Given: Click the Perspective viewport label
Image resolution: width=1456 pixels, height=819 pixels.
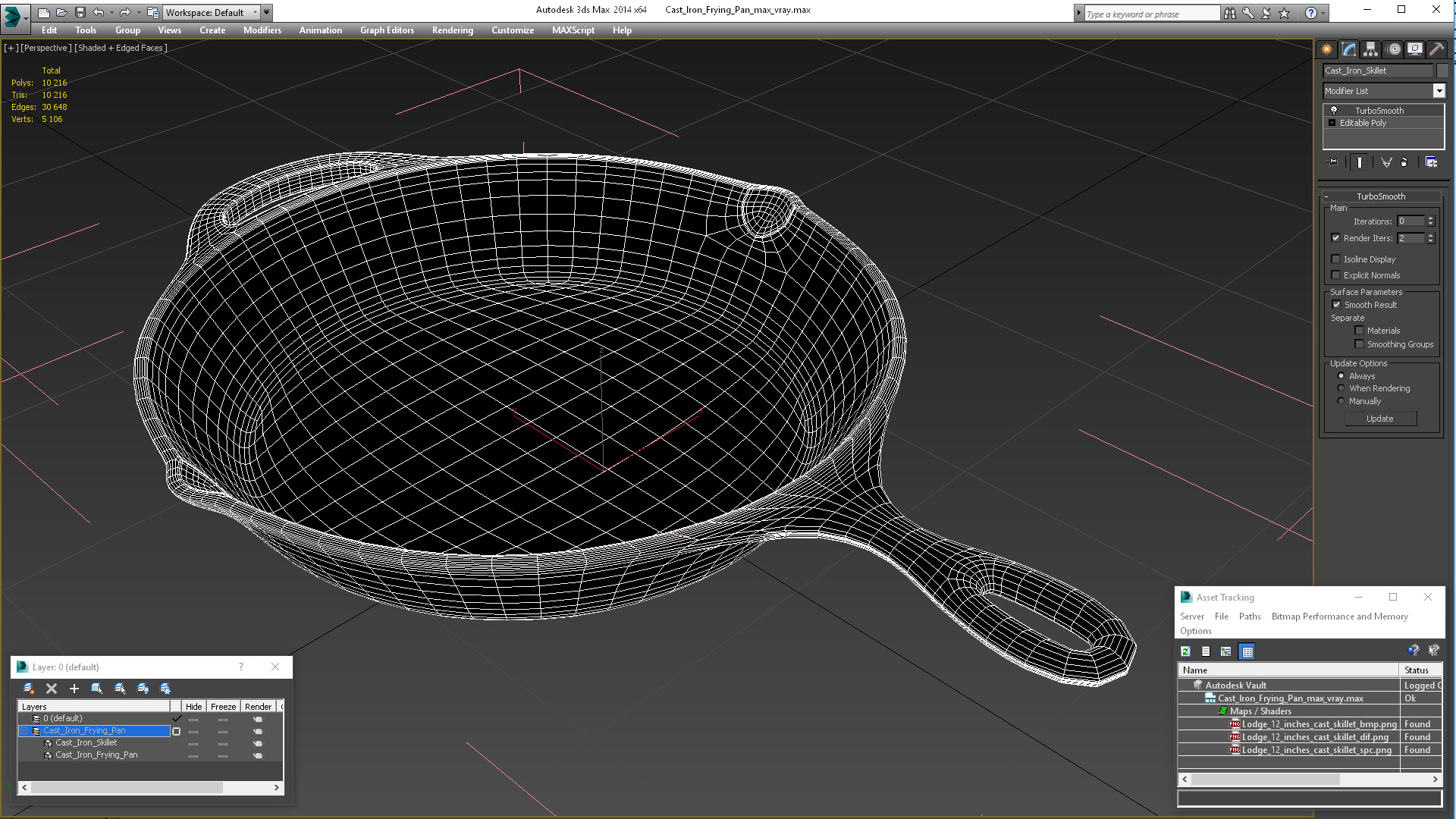Looking at the screenshot, I should [x=46, y=48].
